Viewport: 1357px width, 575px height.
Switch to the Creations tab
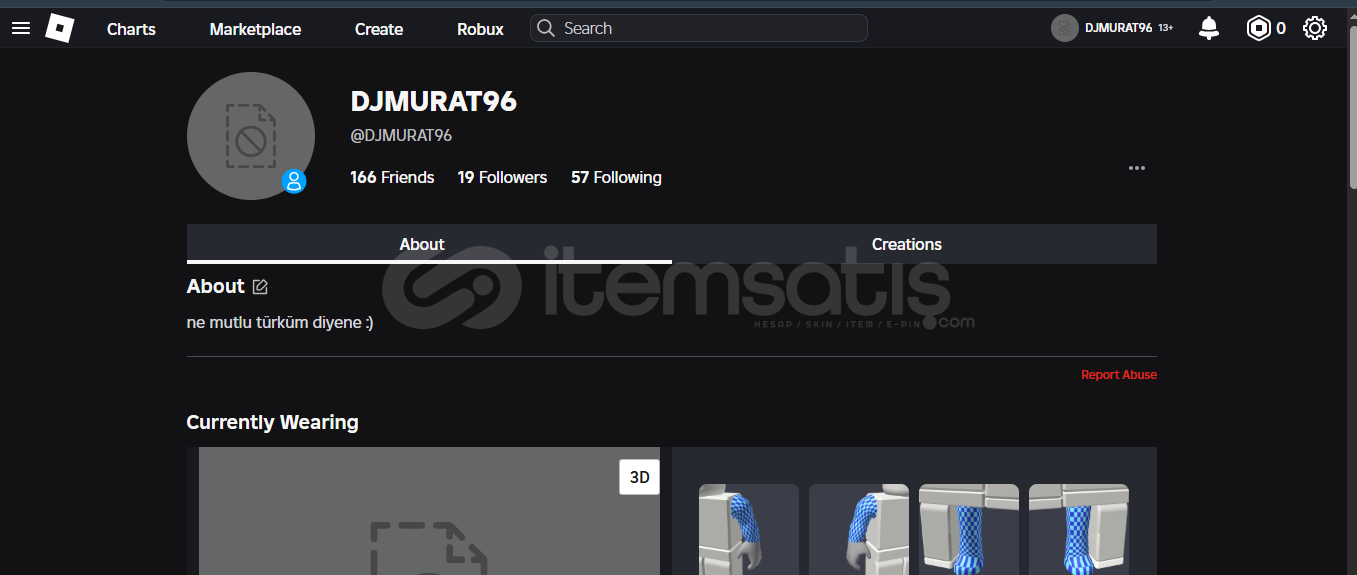click(906, 244)
